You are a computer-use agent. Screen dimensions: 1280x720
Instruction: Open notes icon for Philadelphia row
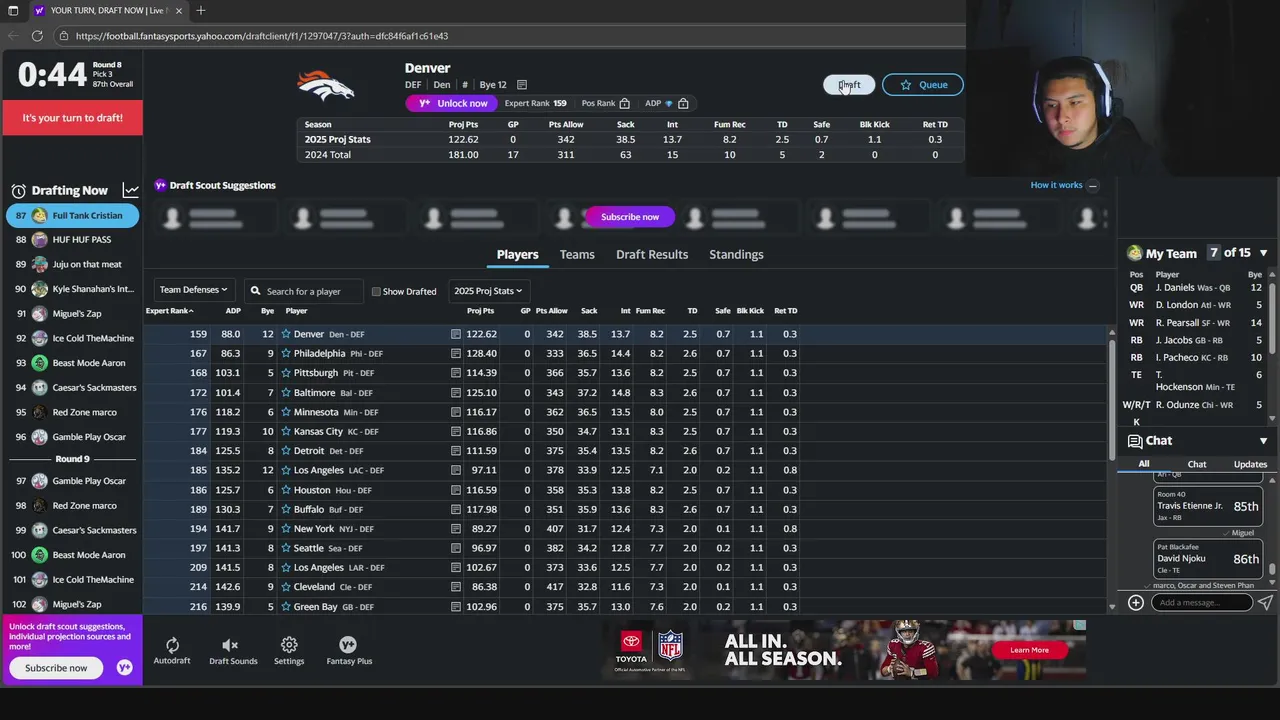point(456,354)
